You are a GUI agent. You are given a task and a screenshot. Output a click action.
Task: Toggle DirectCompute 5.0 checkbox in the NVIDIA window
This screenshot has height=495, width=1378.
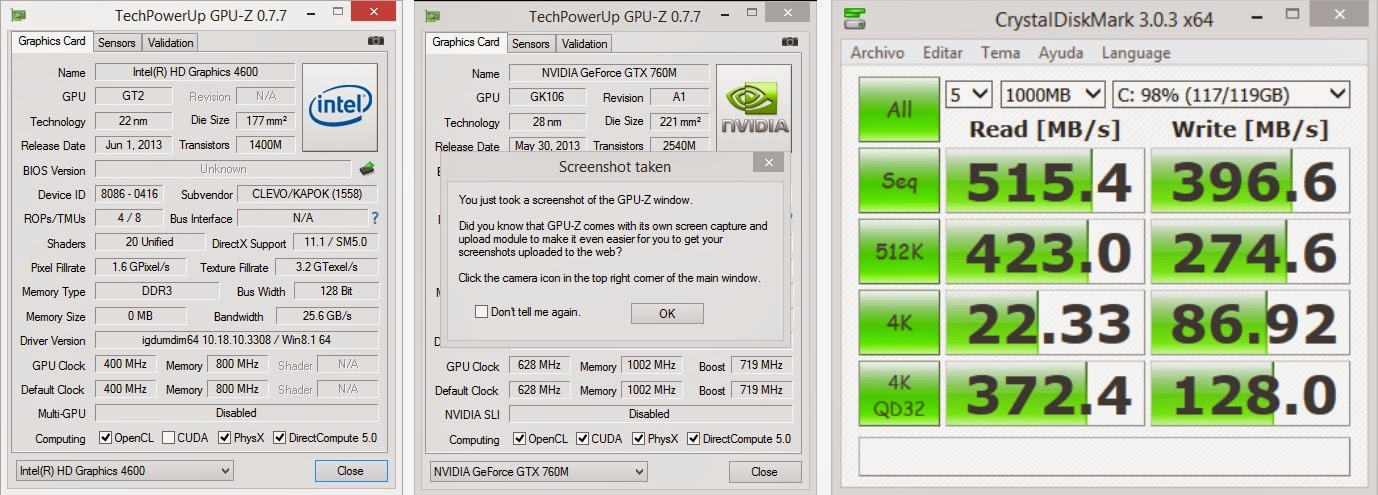point(693,439)
